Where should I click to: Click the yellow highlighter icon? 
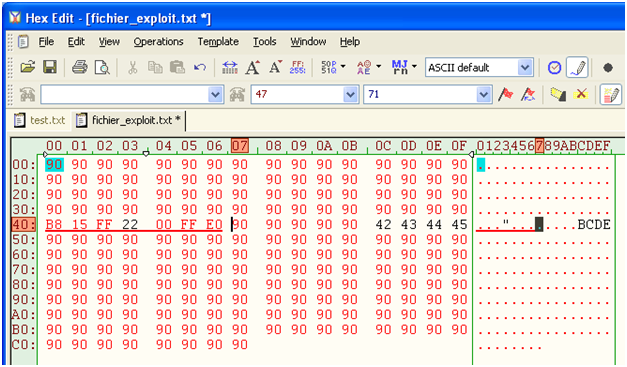pos(558,95)
